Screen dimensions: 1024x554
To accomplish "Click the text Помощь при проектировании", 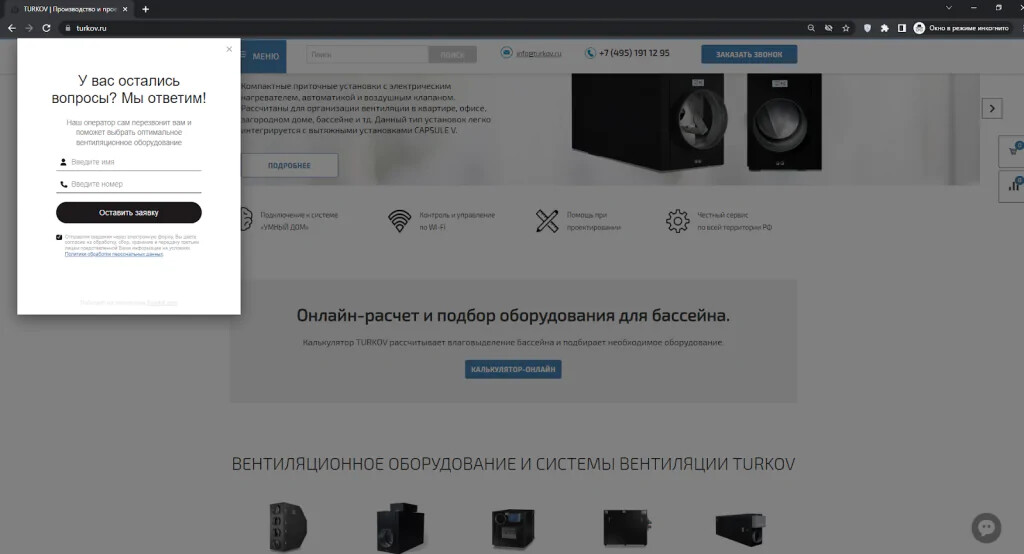I will coord(593,221).
